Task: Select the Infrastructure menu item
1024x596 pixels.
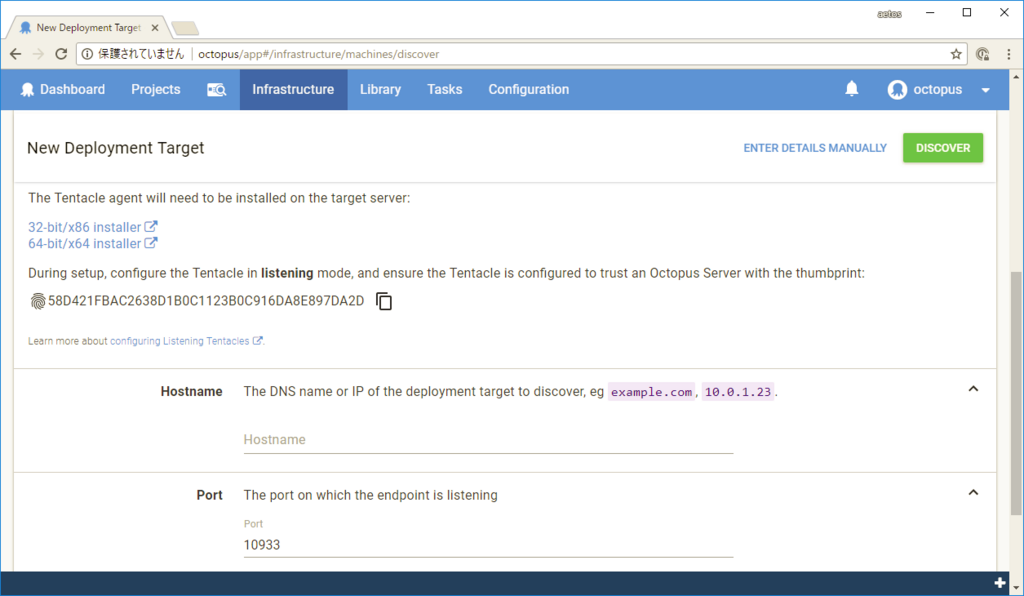Action: 293,89
